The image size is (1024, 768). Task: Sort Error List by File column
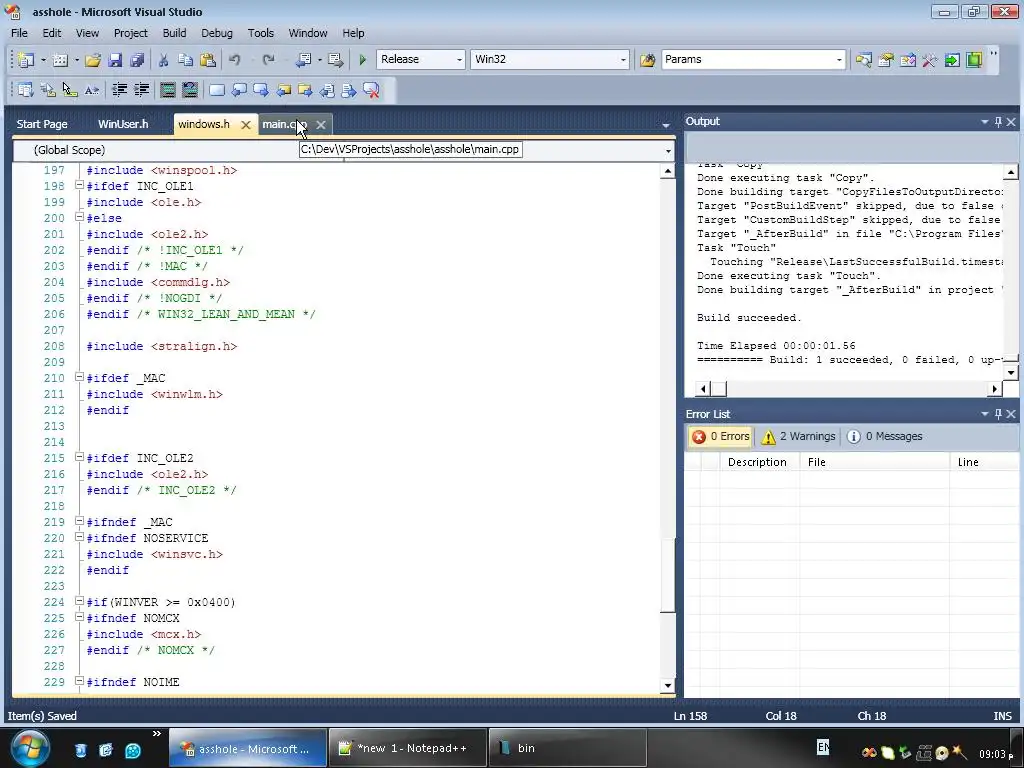click(x=874, y=462)
